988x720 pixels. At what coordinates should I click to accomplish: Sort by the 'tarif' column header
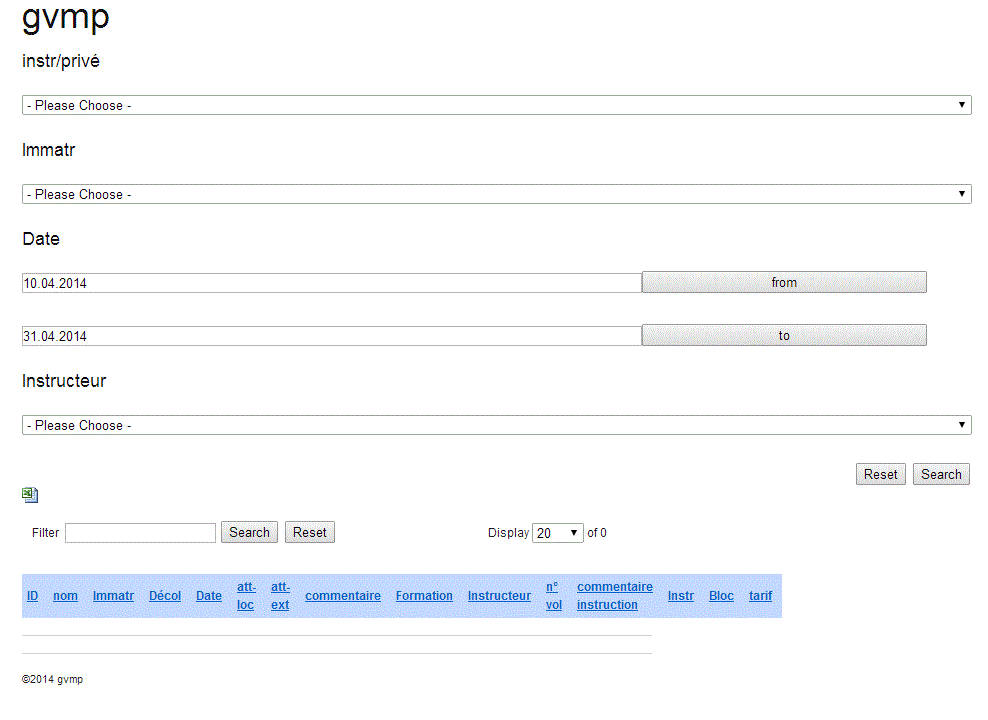(x=760, y=596)
